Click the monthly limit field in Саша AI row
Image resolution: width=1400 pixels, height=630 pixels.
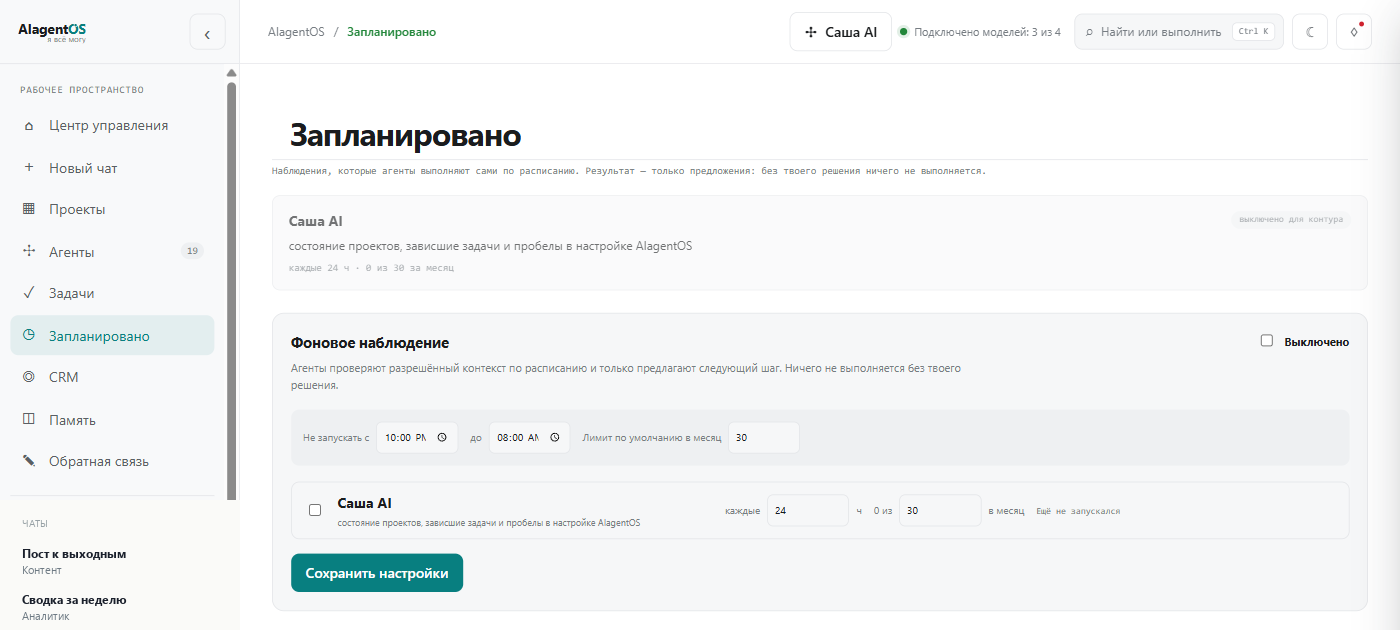click(x=940, y=510)
